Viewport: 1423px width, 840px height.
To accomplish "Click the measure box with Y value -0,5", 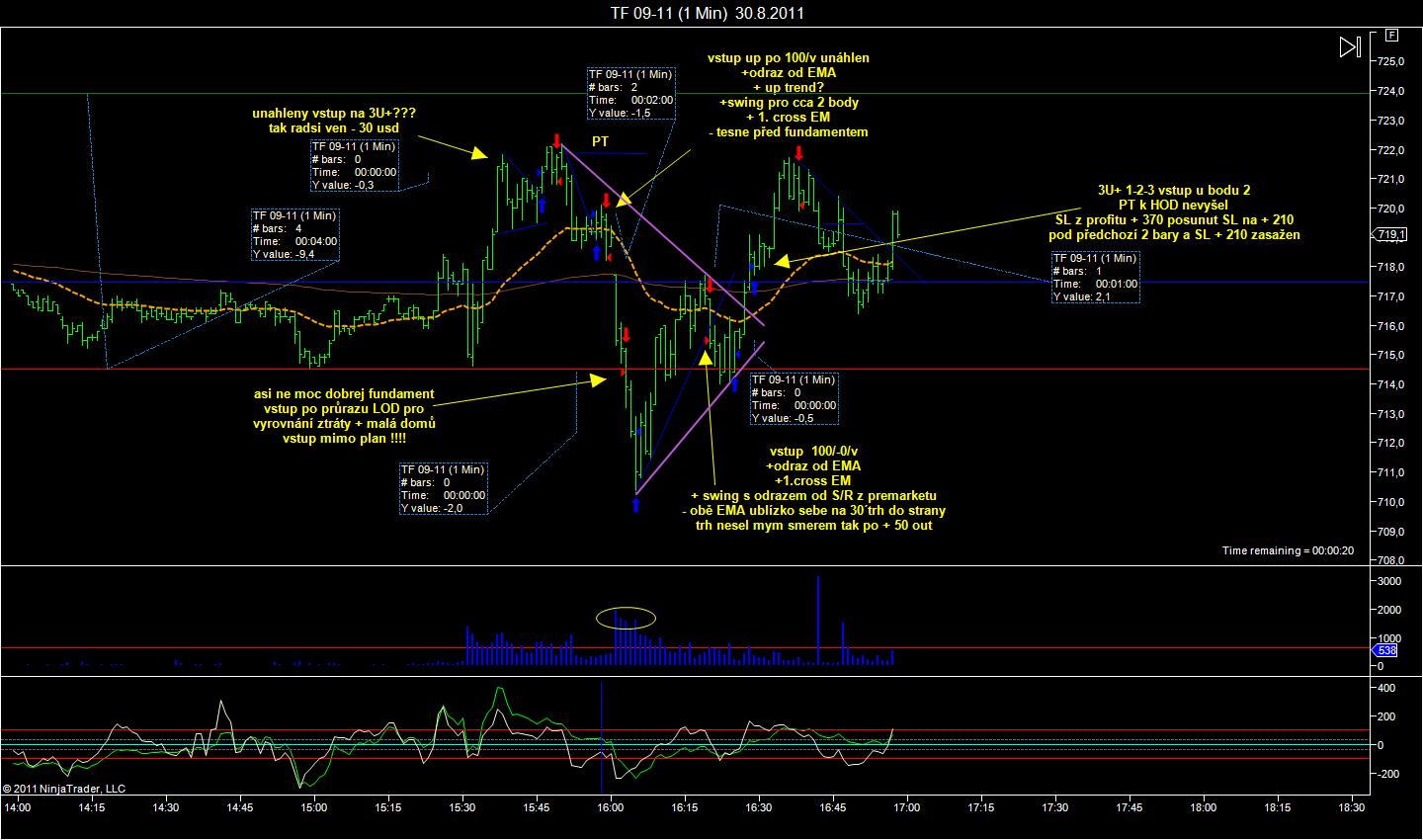I will (x=794, y=398).
